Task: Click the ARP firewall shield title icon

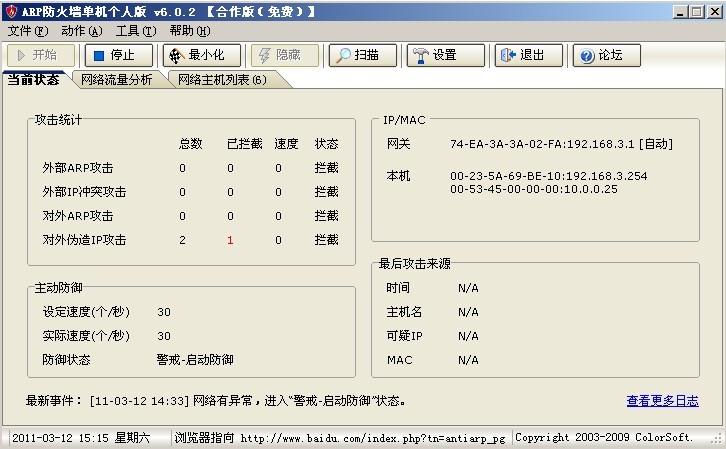Action: pyautogui.click(x=12, y=11)
